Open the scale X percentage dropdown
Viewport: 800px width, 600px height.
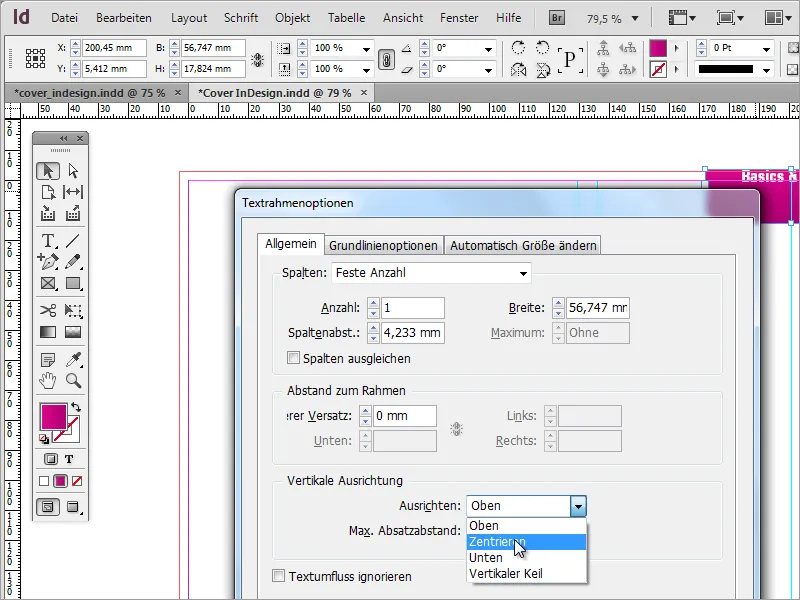pyautogui.click(x=366, y=49)
